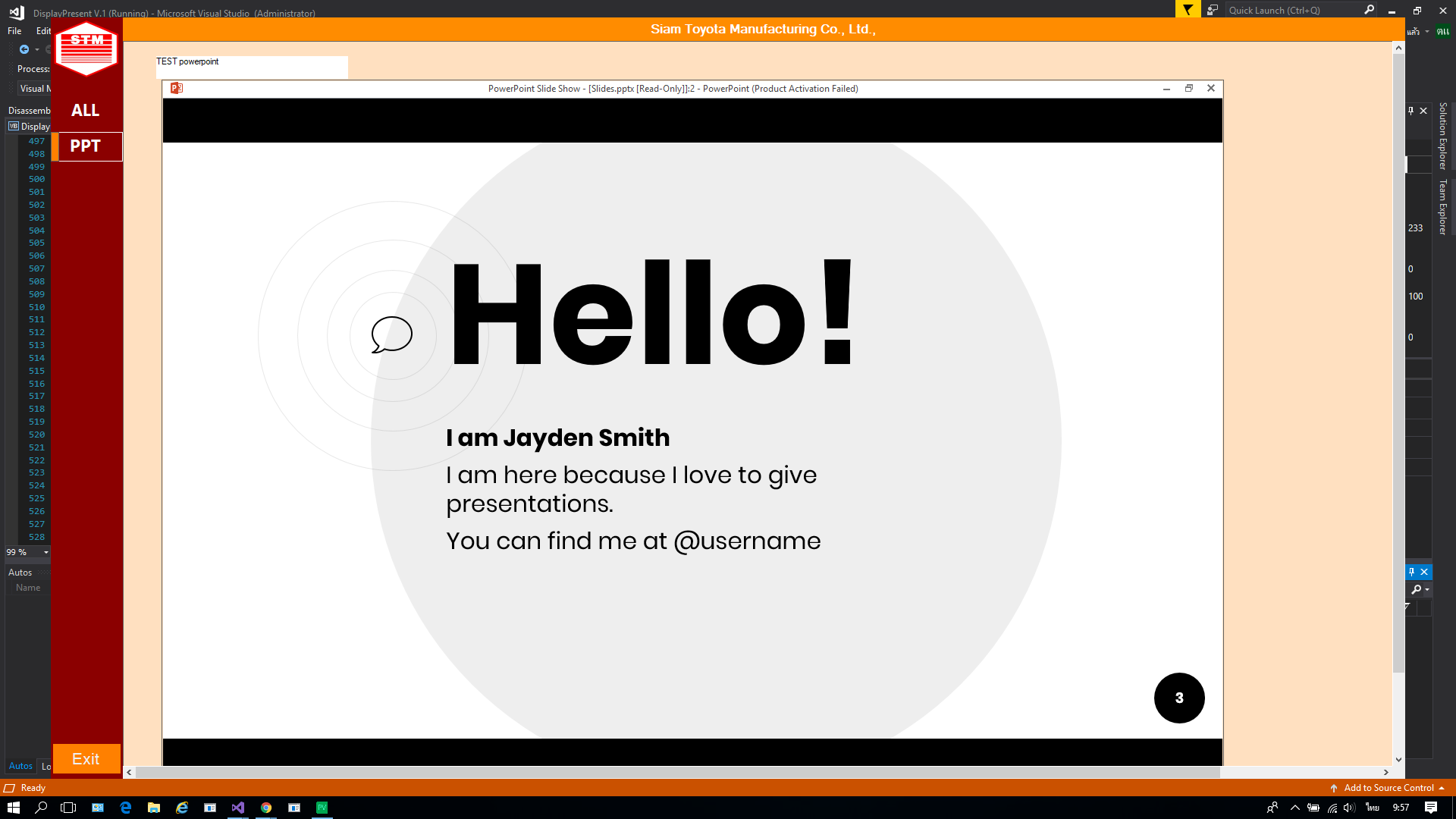
Task: Open the Visual Studio feedback icon
Action: 1213,10
